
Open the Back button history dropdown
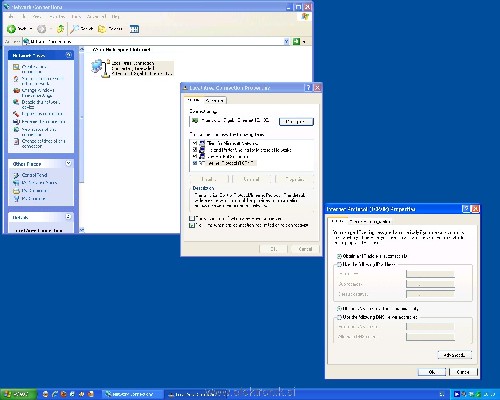(31, 29)
